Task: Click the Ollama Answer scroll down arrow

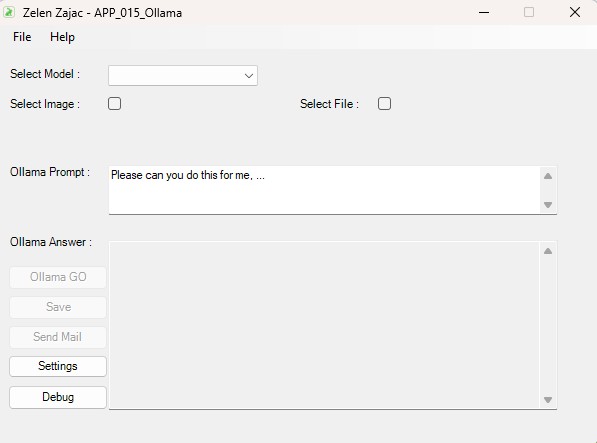Action: (x=548, y=400)
